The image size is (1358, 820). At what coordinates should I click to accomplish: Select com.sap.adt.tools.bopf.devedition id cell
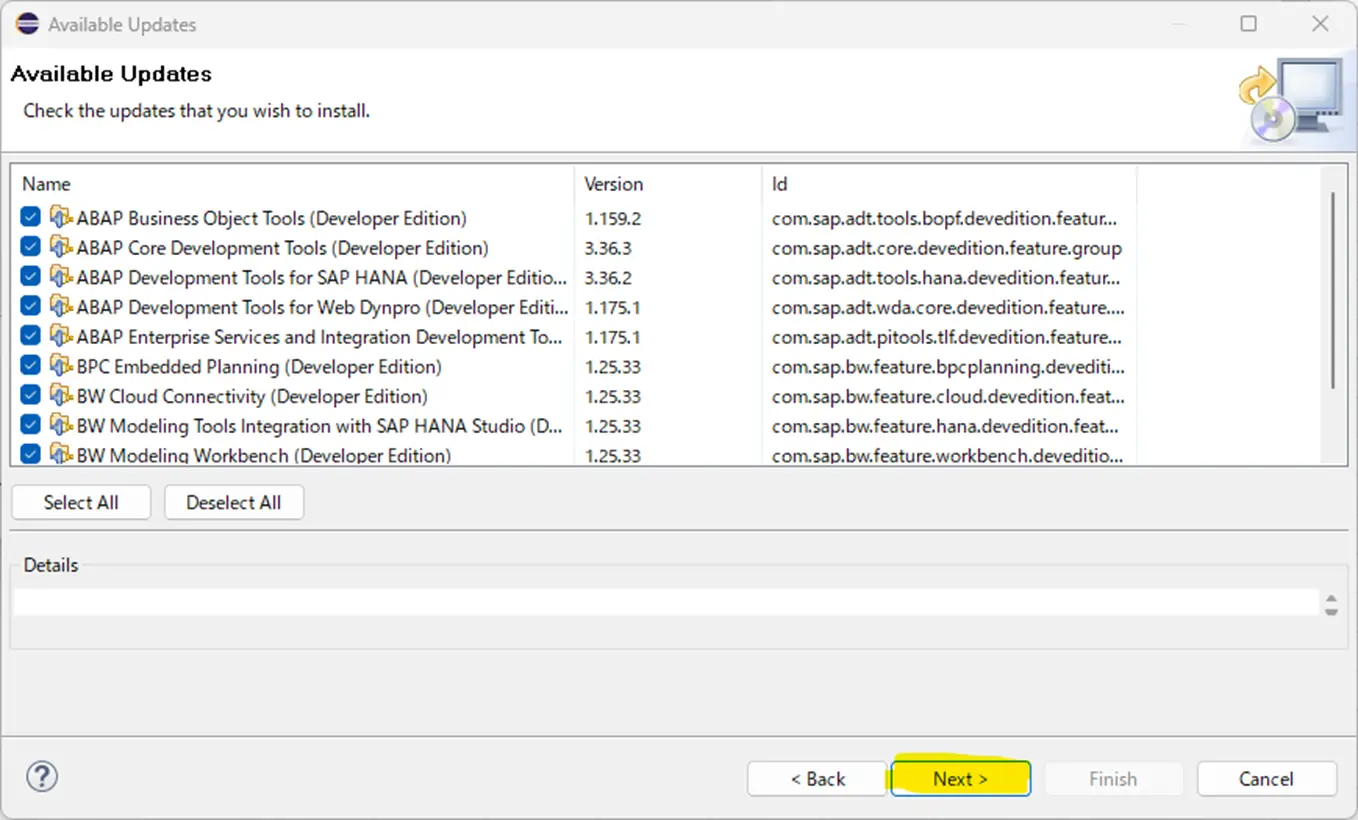[945, 218]
